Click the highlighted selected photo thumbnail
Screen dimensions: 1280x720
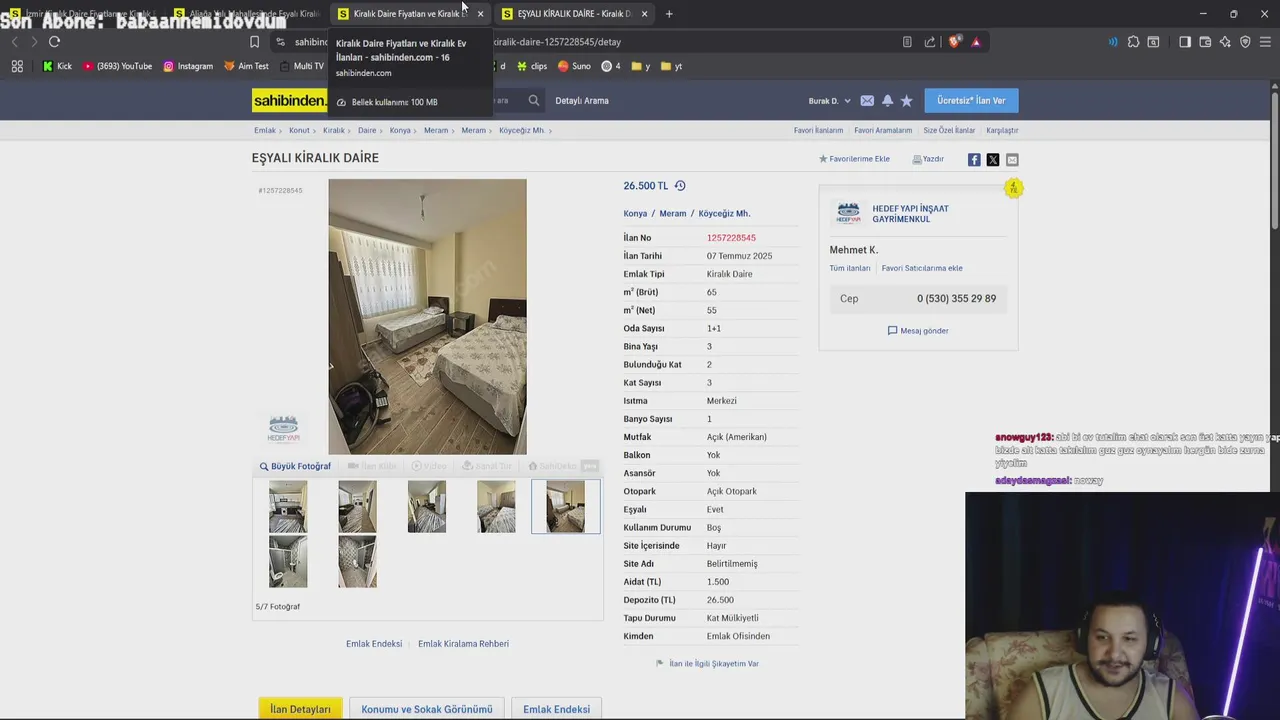(565, 506)
